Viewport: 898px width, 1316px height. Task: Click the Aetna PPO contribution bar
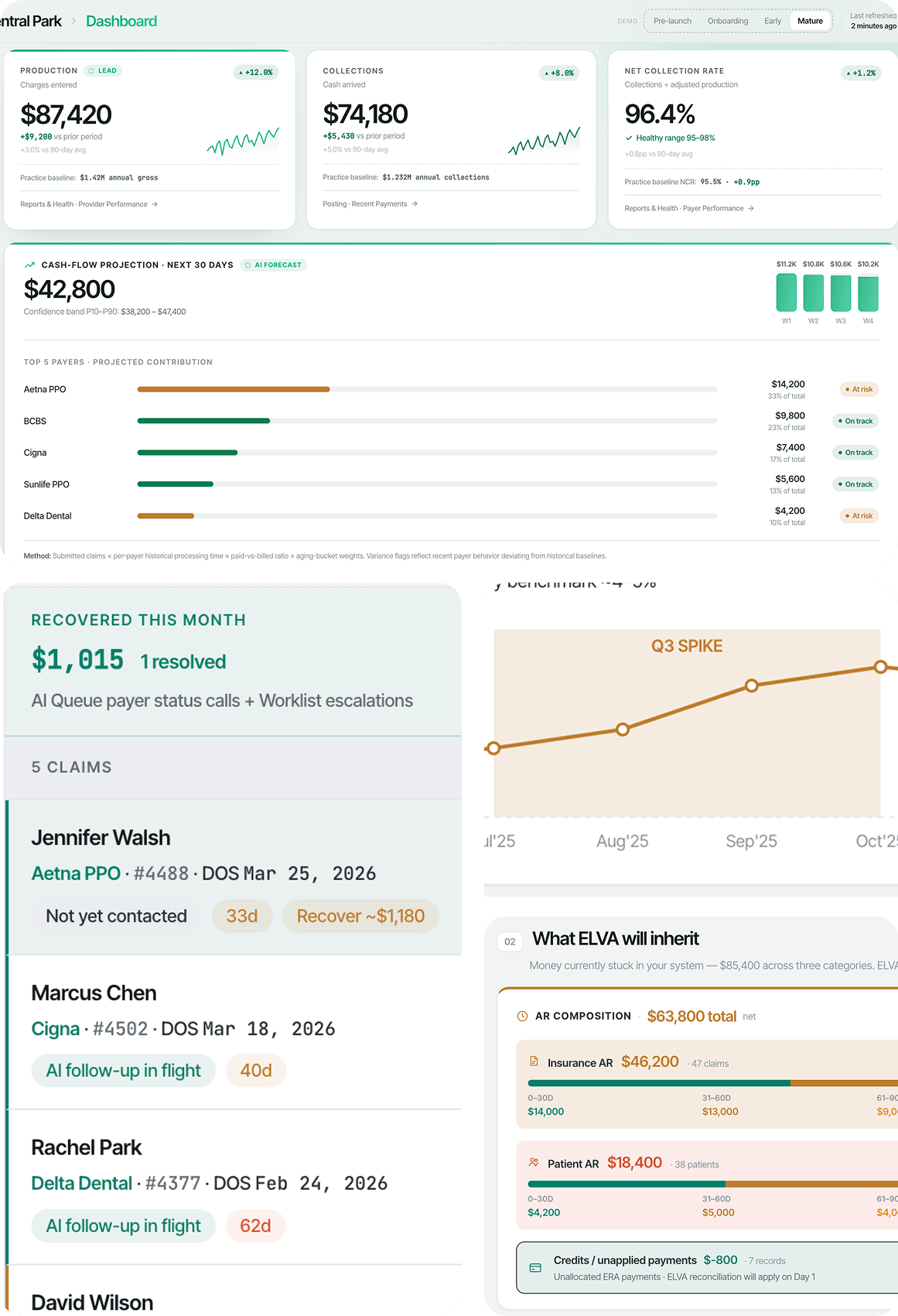click(427, 389)
